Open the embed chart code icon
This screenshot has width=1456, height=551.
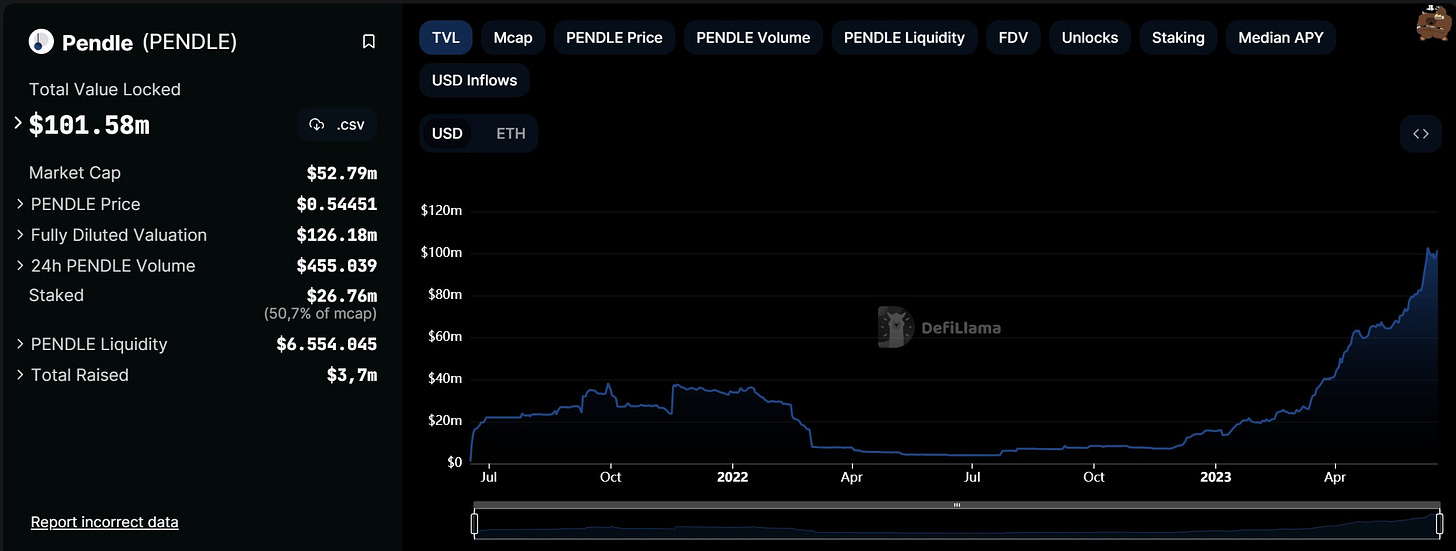pos(1421,133)
